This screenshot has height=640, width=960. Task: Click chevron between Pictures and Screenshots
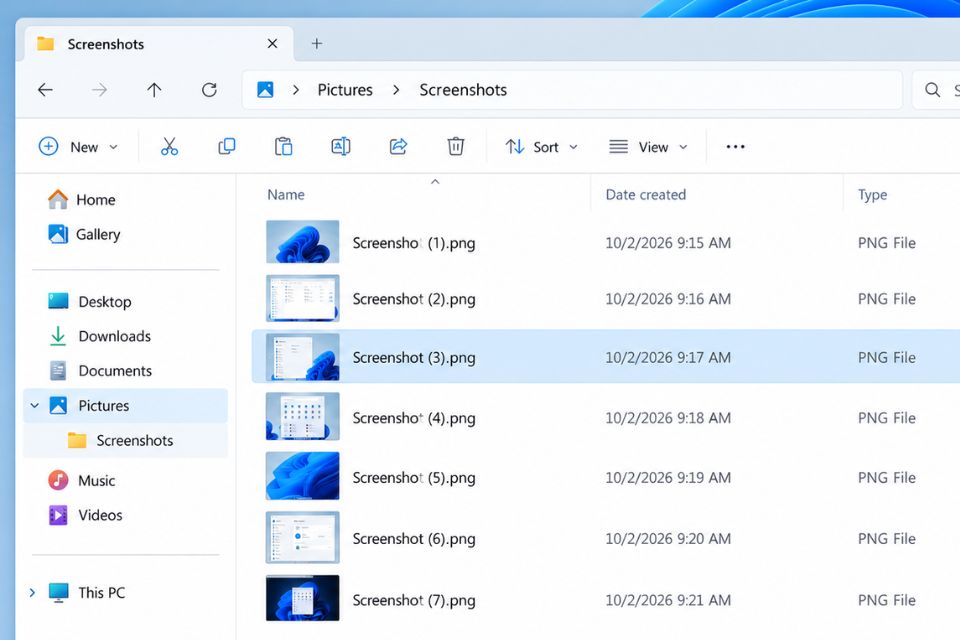click(396, 90)
